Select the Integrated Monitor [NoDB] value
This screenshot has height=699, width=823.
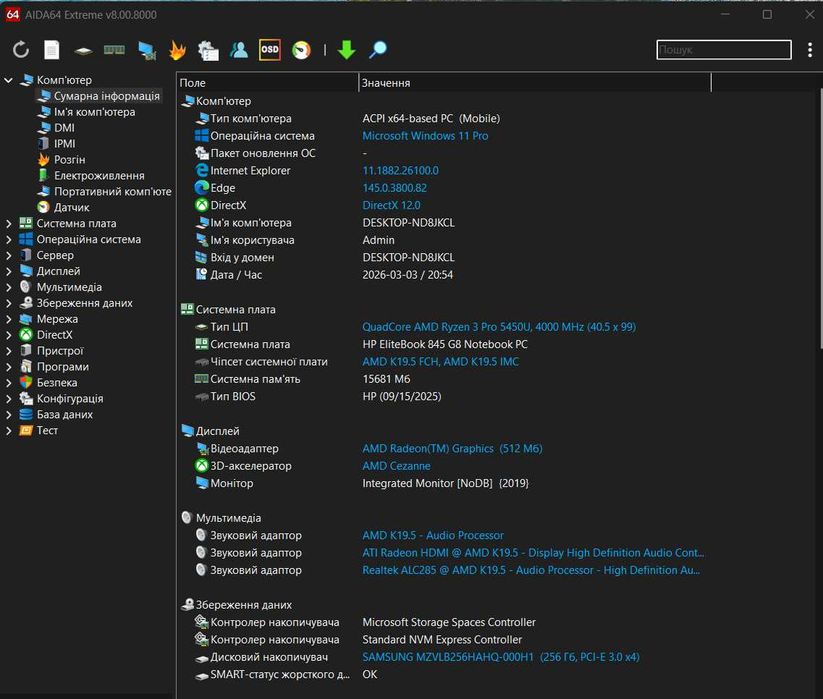[x=446, y=483]
